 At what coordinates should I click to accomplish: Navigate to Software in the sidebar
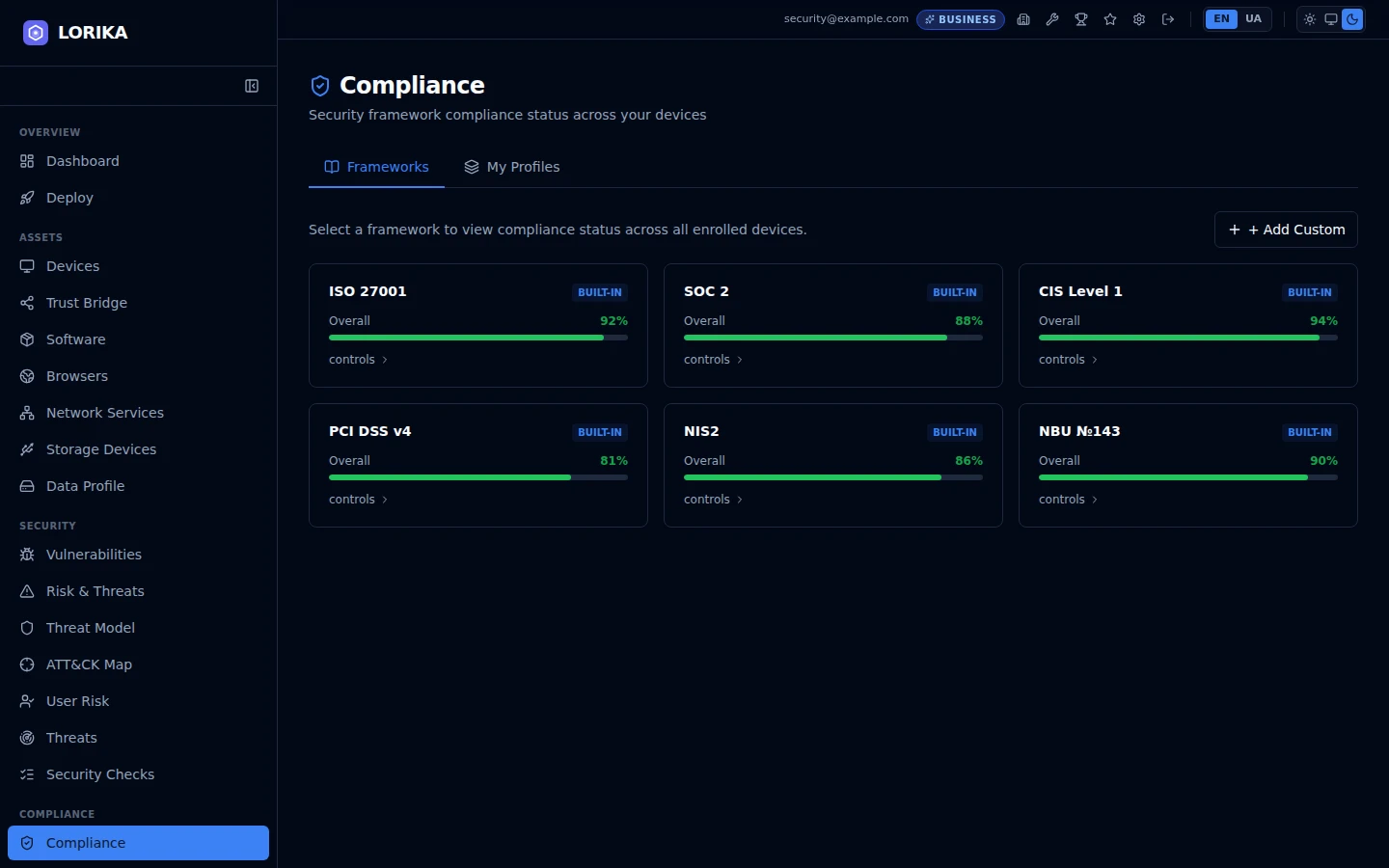[x=138, y=339]
